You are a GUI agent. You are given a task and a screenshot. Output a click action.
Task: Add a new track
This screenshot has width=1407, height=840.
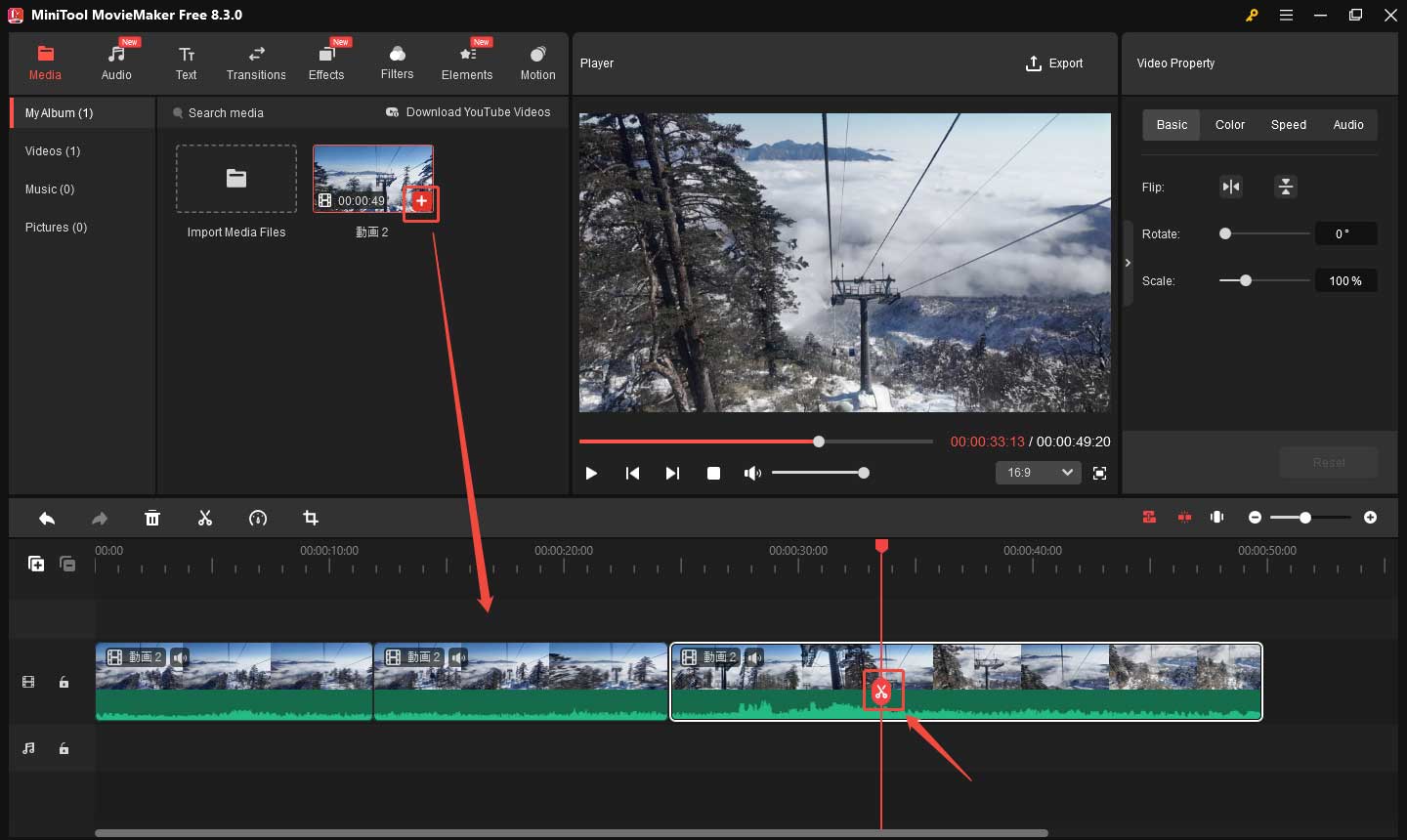point(36,564)
